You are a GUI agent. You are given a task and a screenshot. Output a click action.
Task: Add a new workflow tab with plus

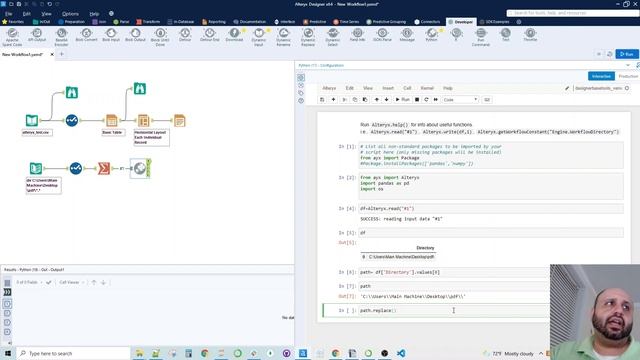(62, 54)
